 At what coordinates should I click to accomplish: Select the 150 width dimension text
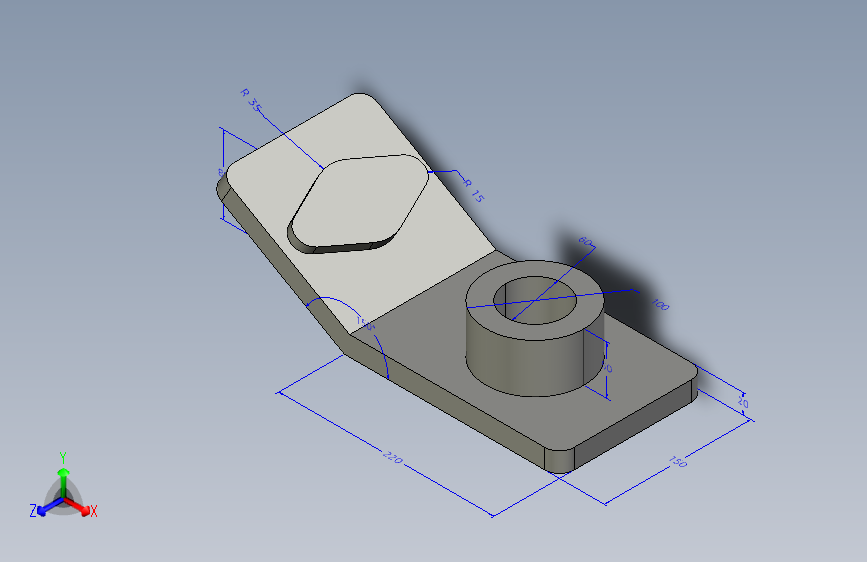point(677,461)
